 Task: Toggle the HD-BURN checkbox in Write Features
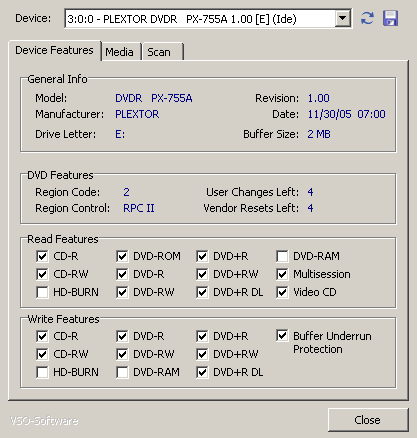pyautogui.click(x=42, y=372)
